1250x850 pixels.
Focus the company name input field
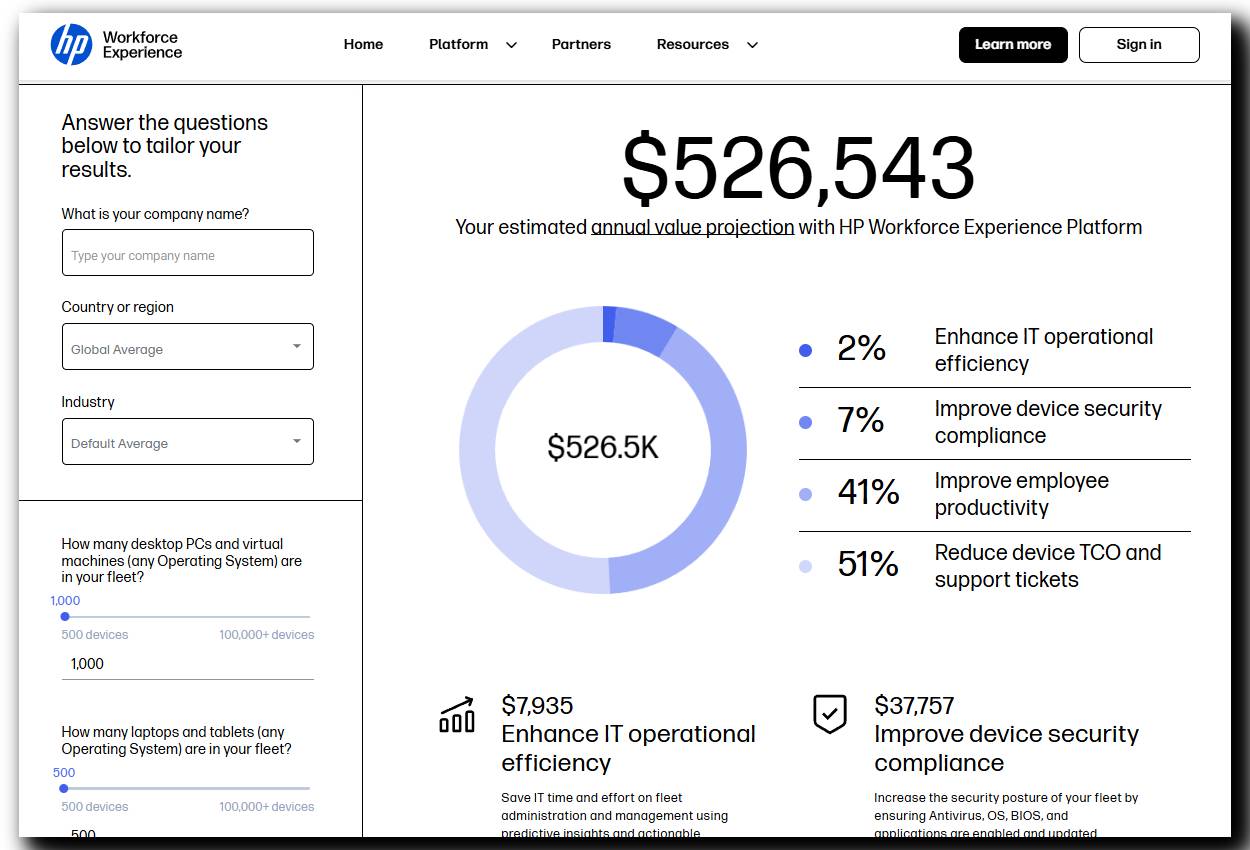(188, 253)
